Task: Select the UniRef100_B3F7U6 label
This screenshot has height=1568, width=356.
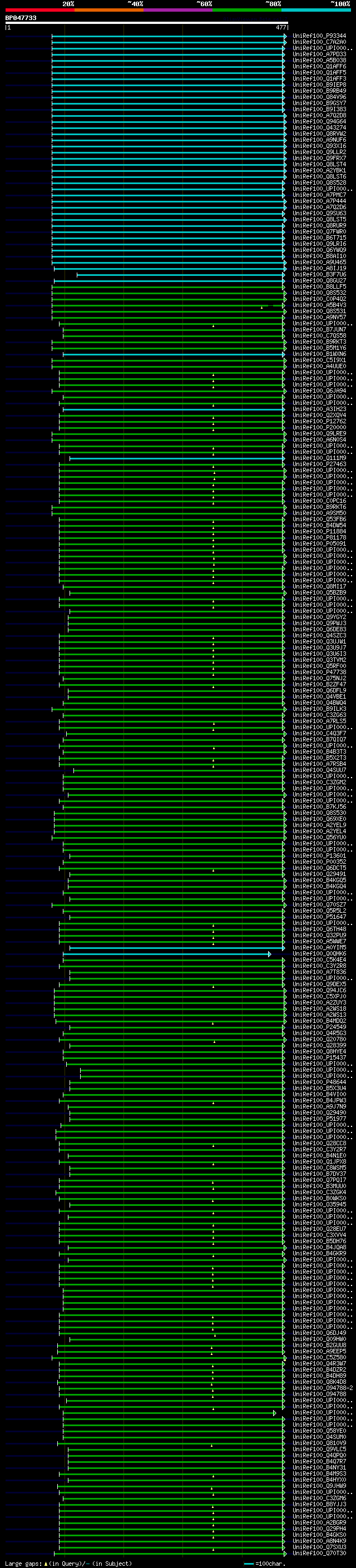Action: (x=319, y=275)
